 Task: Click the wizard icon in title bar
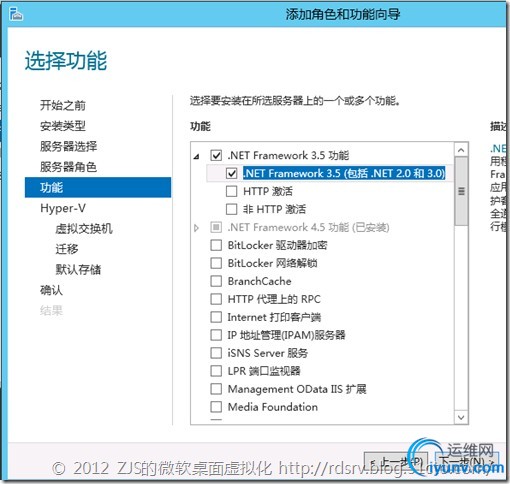point(16,14)
